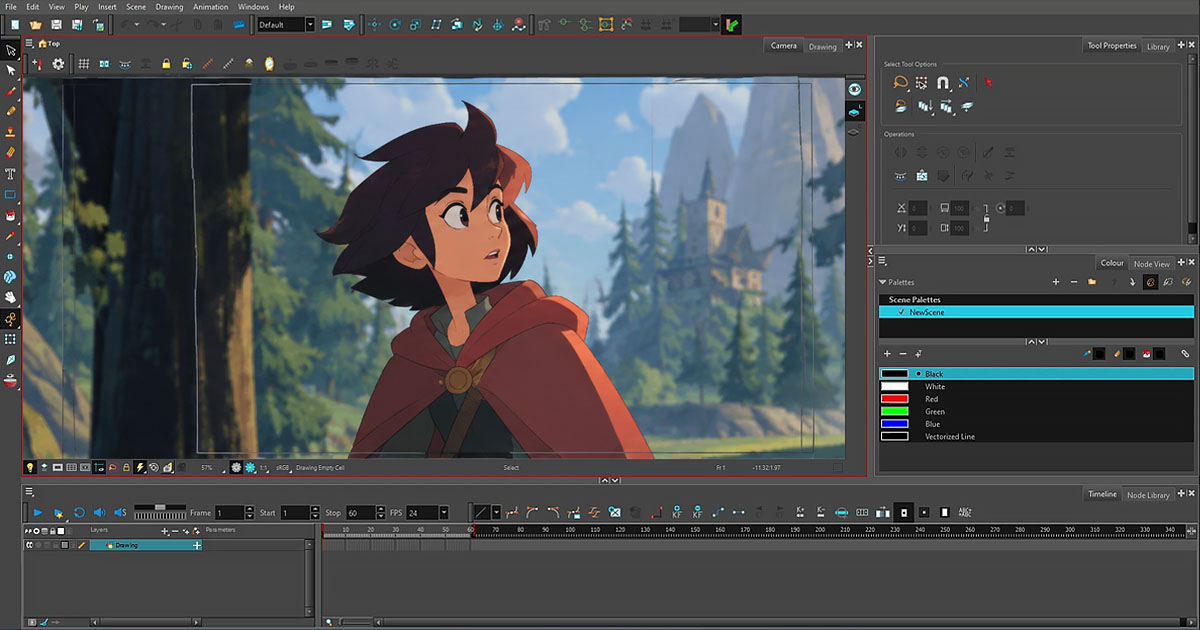1200x630 pixels.
Task: Select the Paint bucket tool
Action: click(x=11, y=215)
